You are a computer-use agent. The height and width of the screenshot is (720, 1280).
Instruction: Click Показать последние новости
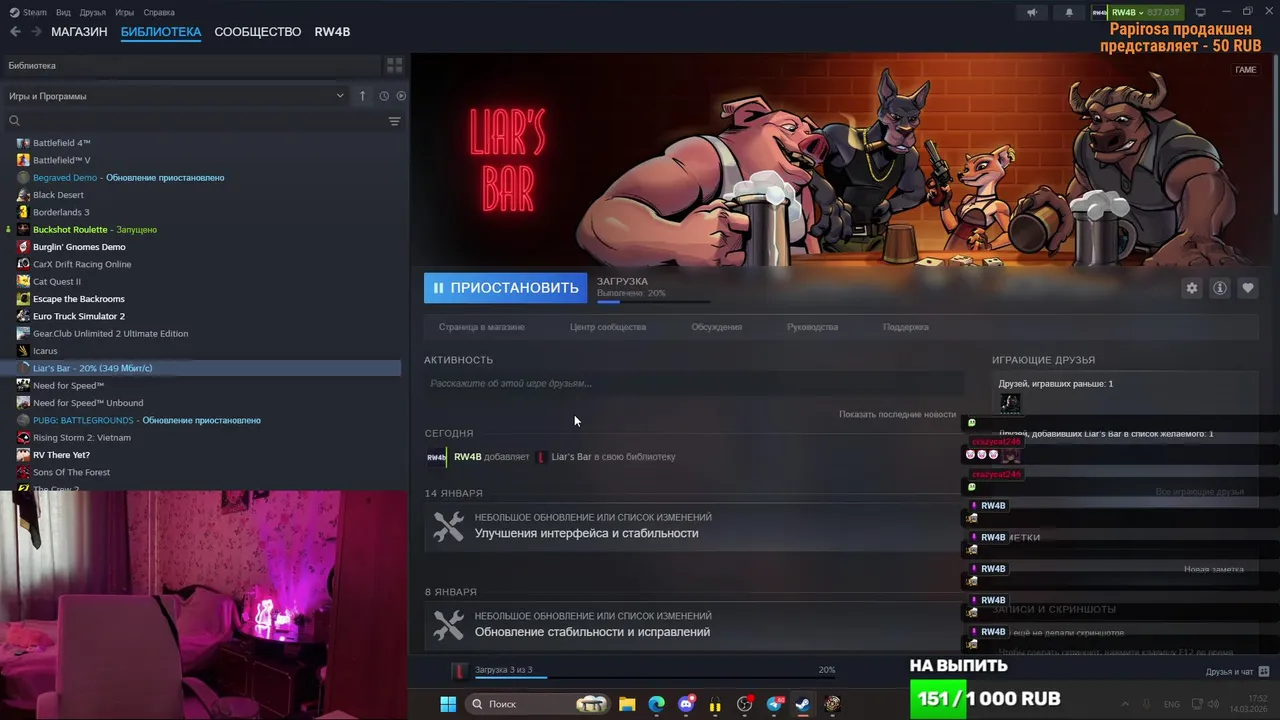897,414
